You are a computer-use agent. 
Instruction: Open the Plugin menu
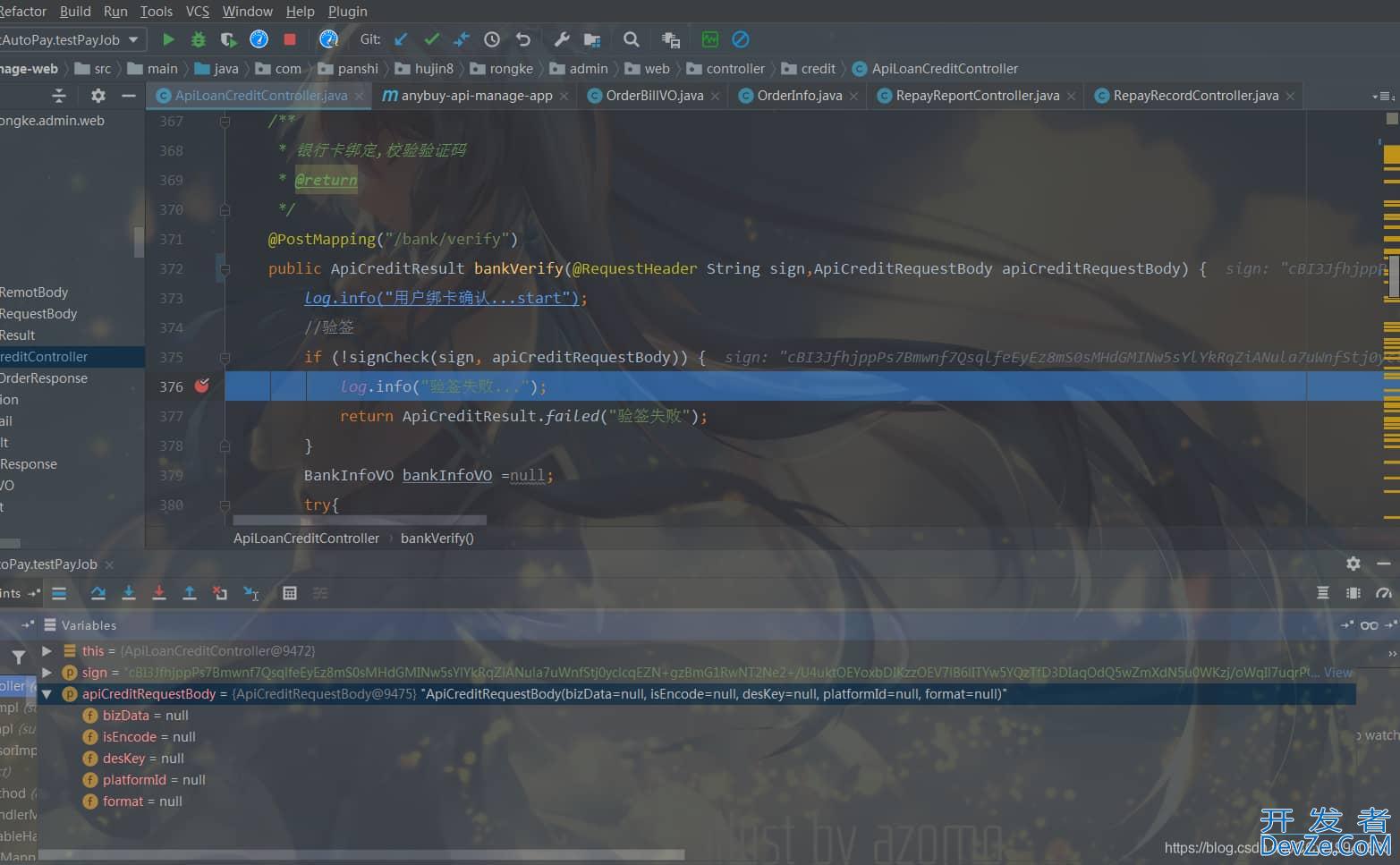point(348,11)
